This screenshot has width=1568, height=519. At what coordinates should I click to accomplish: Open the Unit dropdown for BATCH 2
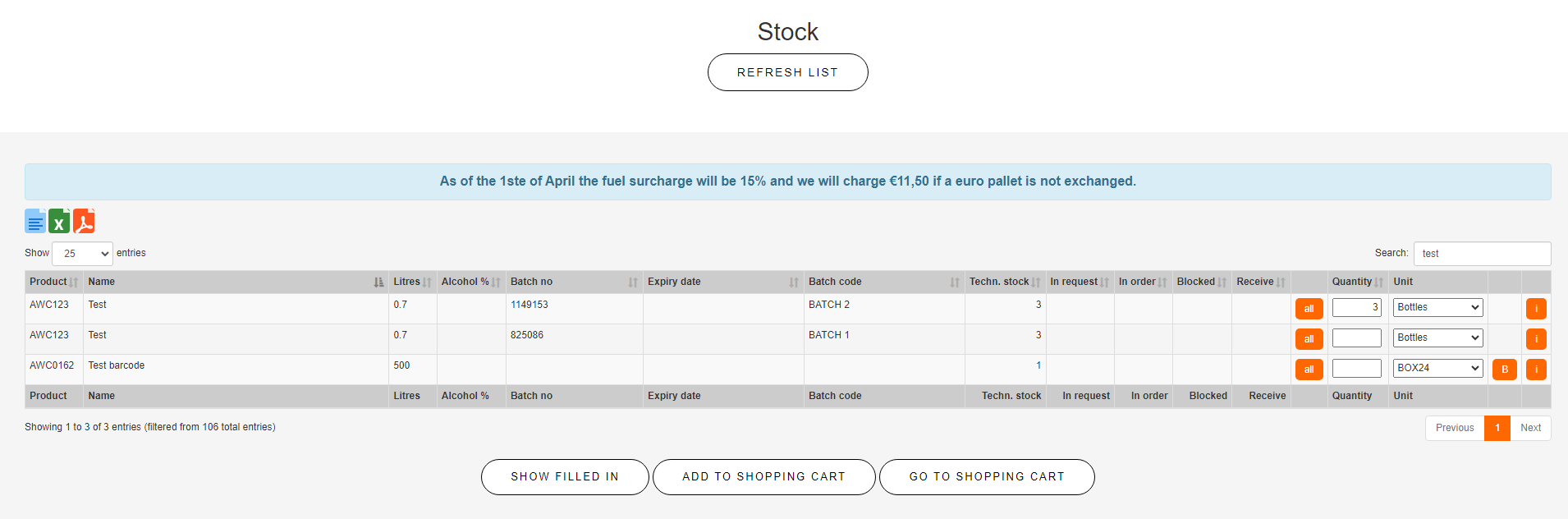[x=1437, y=307]
